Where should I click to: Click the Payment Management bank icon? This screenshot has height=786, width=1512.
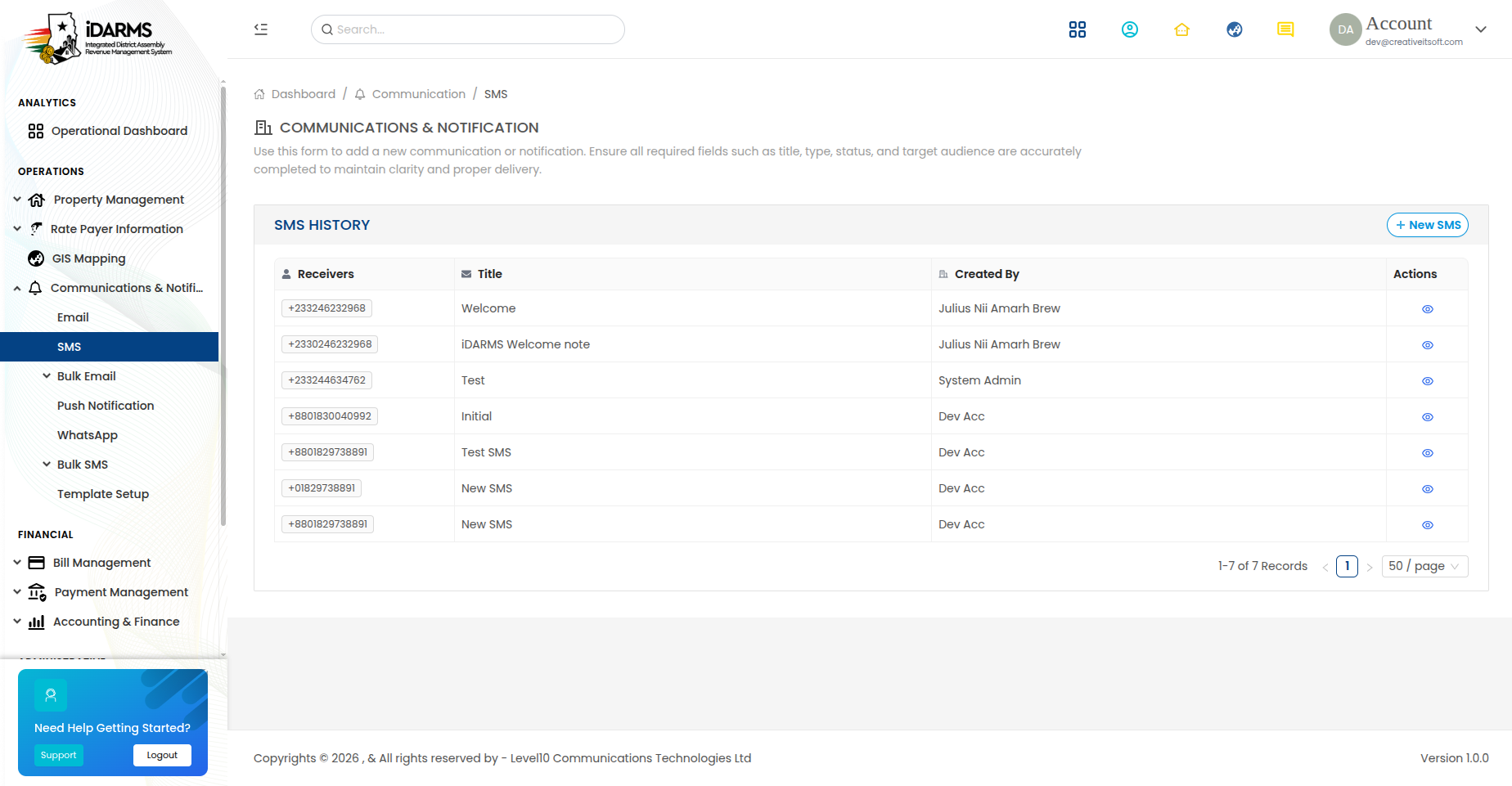click(38, 592)
